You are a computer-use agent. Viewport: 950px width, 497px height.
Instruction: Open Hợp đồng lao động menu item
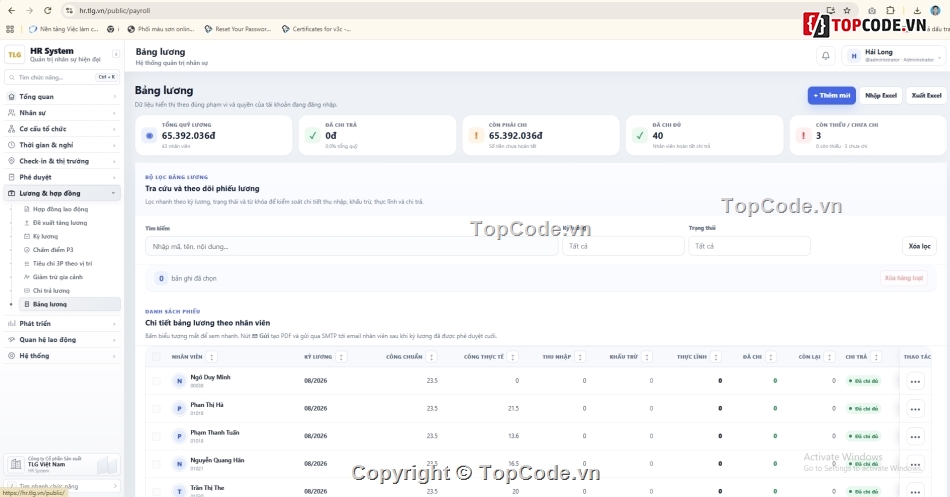click(x=71, y=209)
